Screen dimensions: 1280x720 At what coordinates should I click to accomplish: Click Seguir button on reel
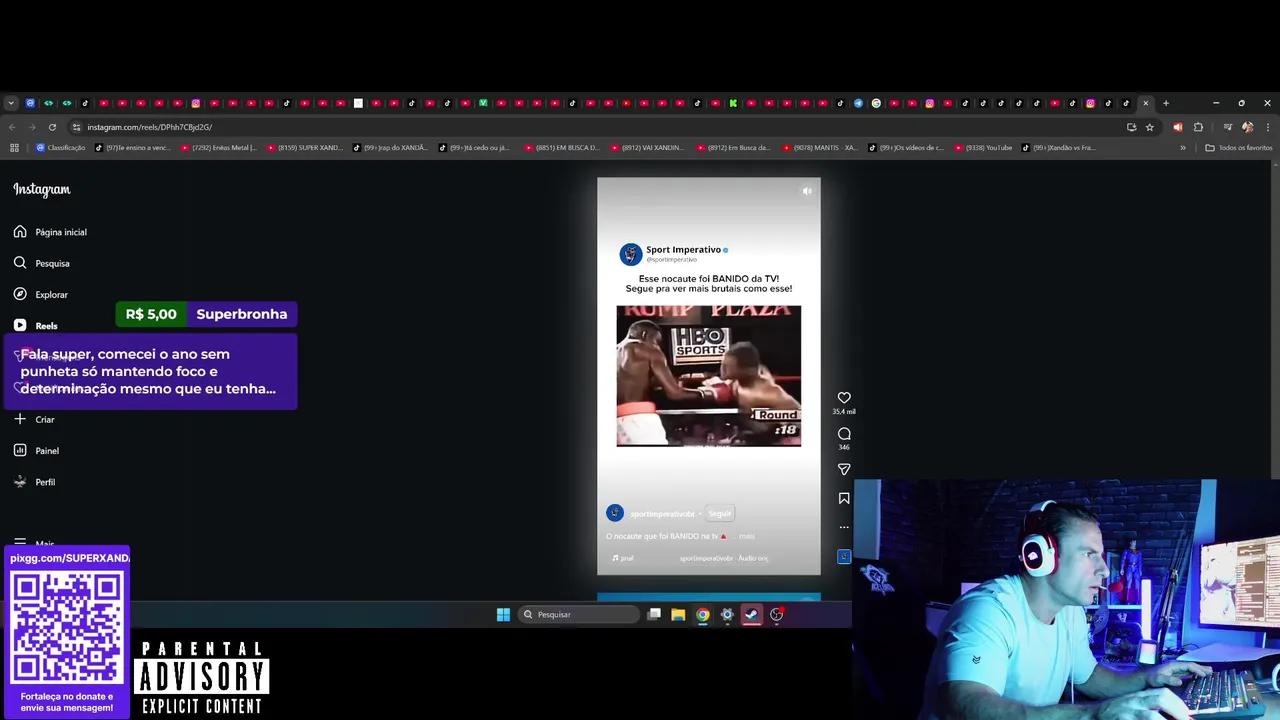click(720, 513)
